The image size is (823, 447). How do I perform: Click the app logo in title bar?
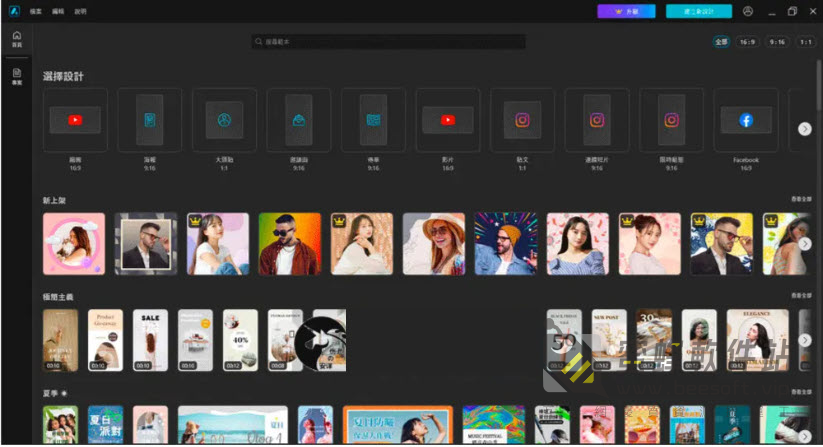(x=14, y=10)
